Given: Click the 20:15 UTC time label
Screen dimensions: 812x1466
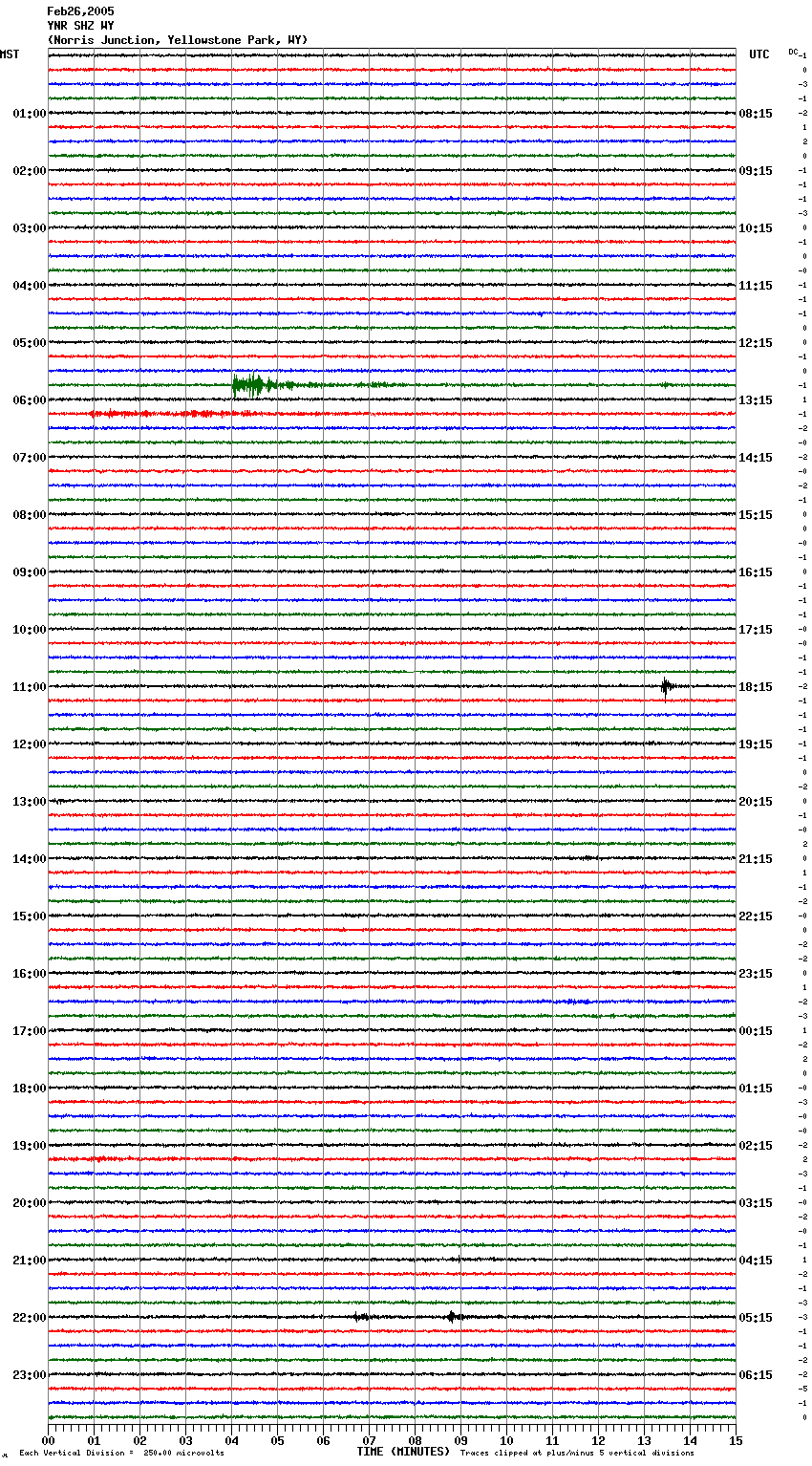Looking at the screenshot, I should coord(756,802).
